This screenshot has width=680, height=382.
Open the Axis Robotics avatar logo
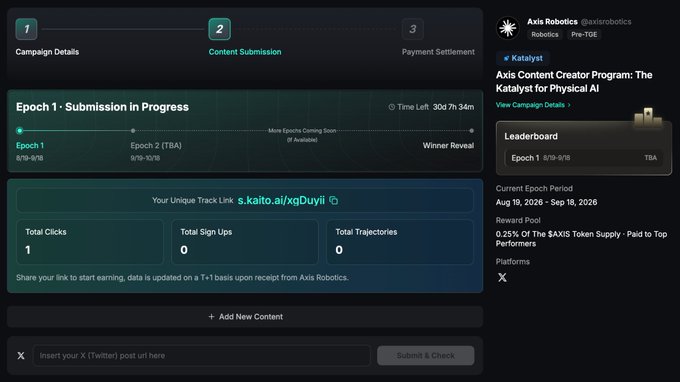click(x=507, y=28)
